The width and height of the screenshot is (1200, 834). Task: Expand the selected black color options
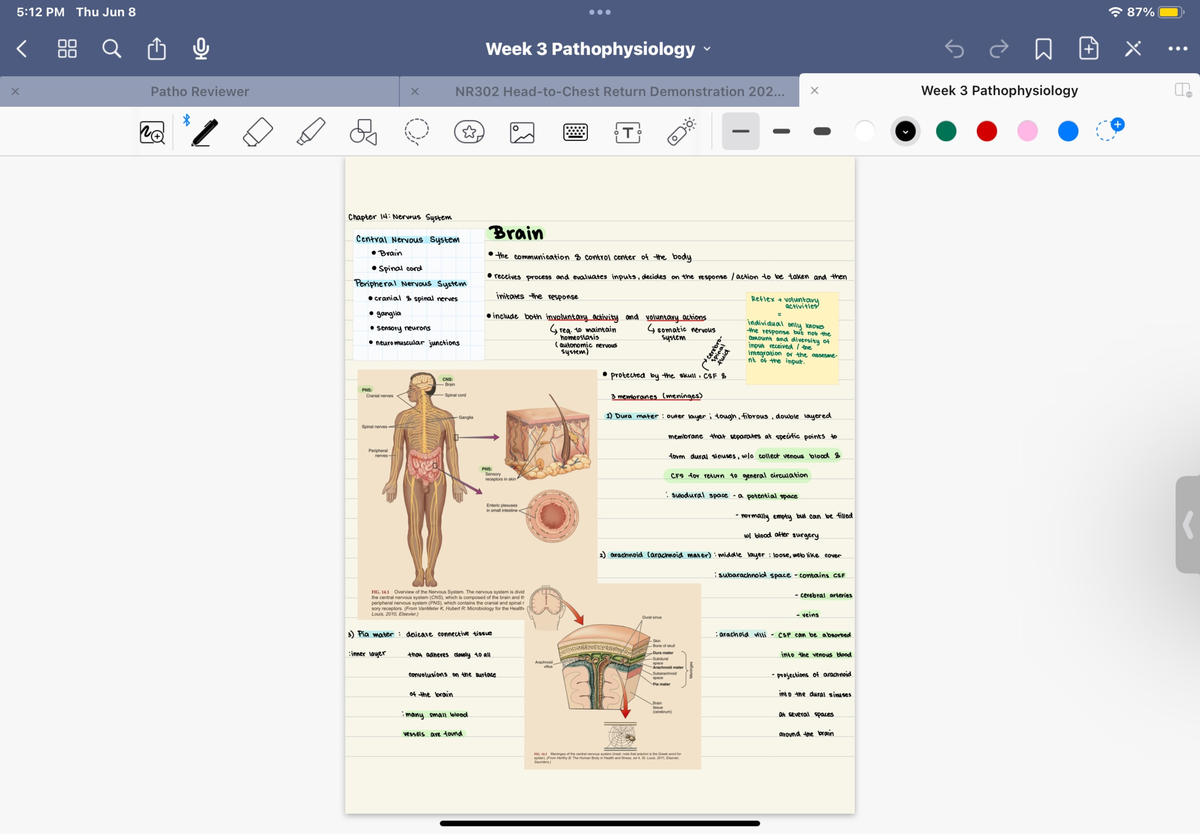pyautogui.click(x=906, y=132)
